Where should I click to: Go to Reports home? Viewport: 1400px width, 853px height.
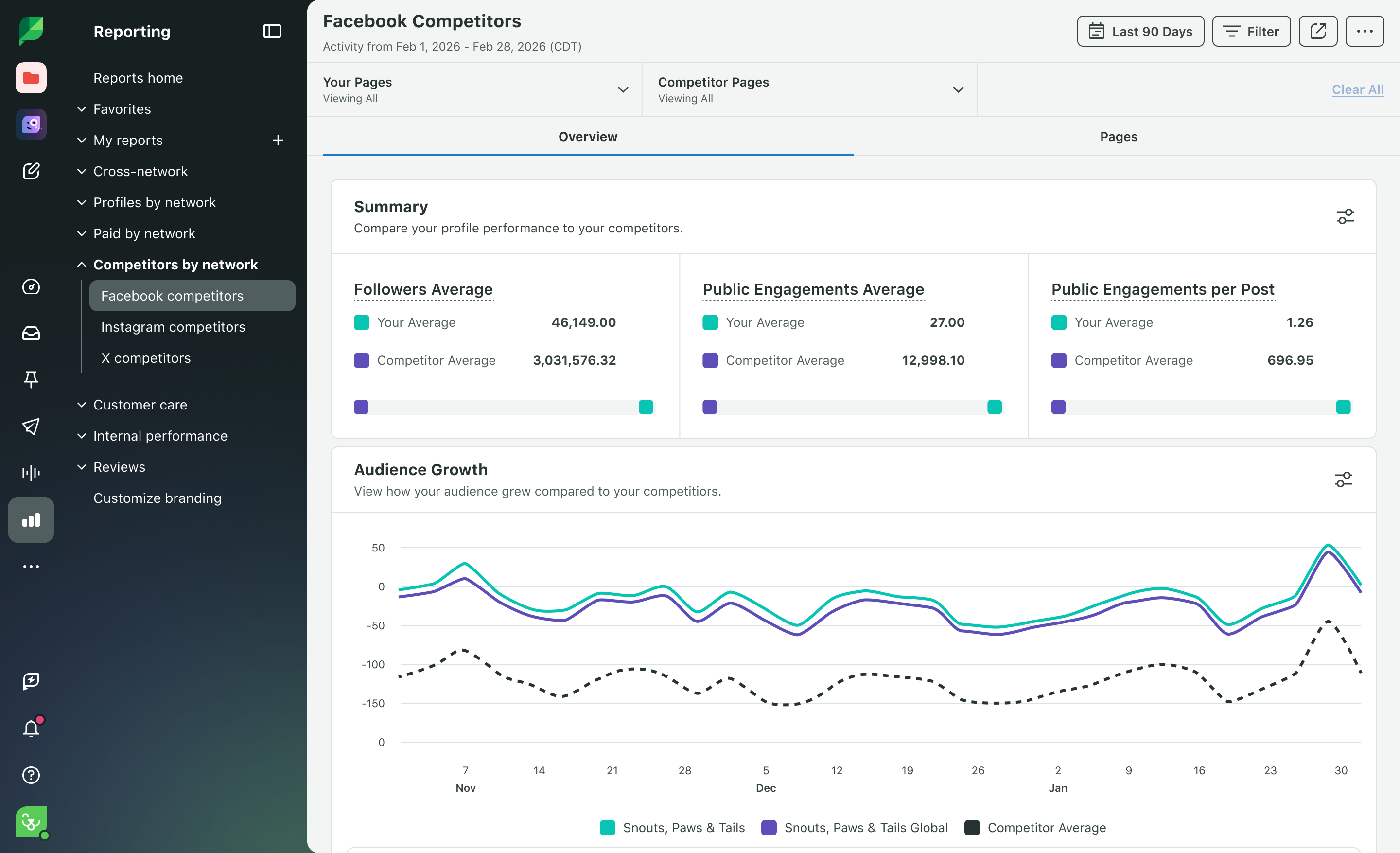138,78
